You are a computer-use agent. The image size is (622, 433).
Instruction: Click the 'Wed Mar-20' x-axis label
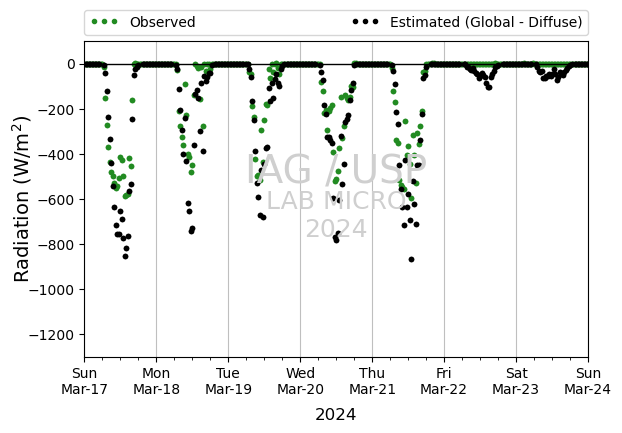[300, 381]
